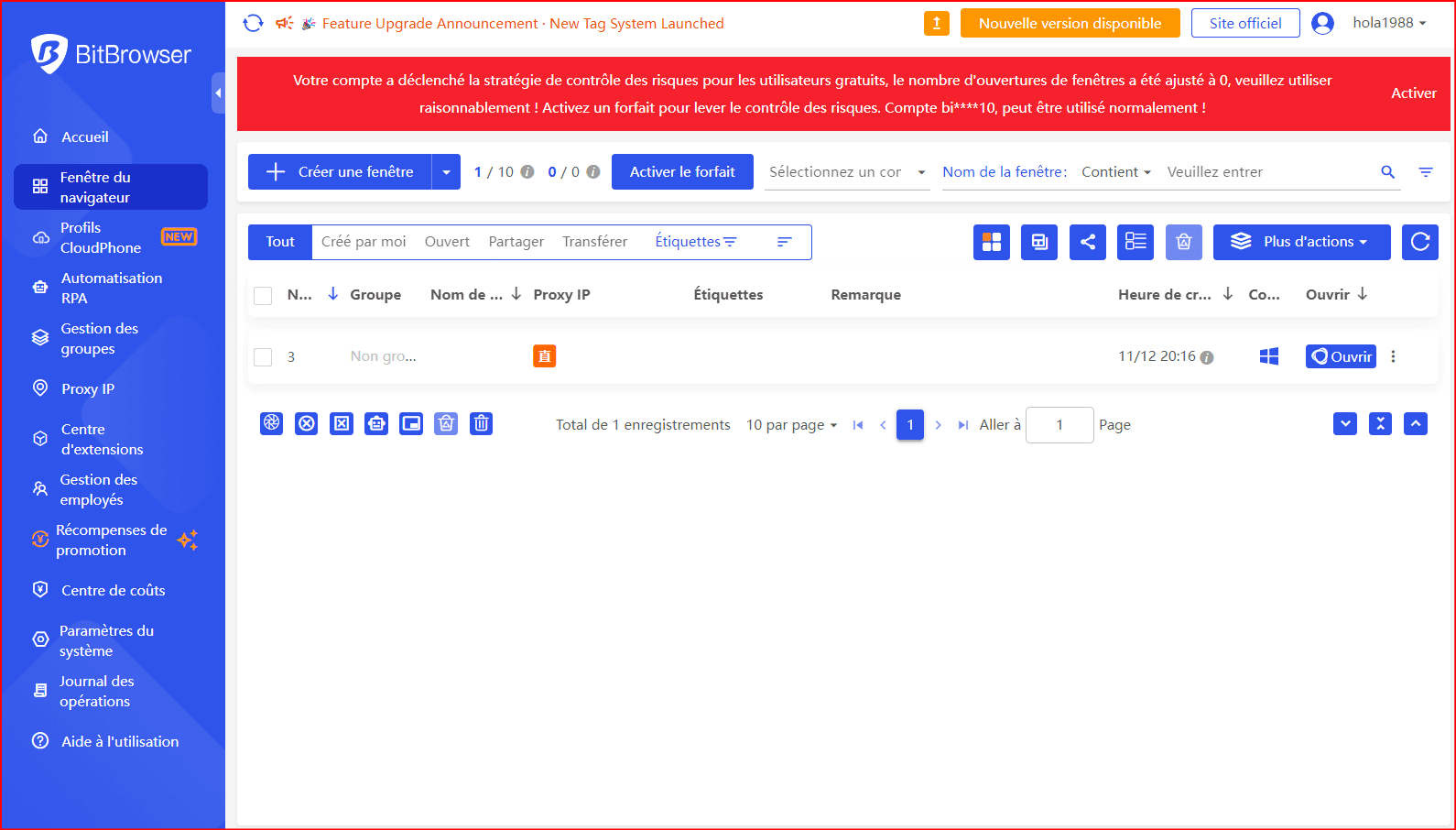Expand the Plus d'actions dropdown
Viewport: 1456px width, 830px height.
1301,242
